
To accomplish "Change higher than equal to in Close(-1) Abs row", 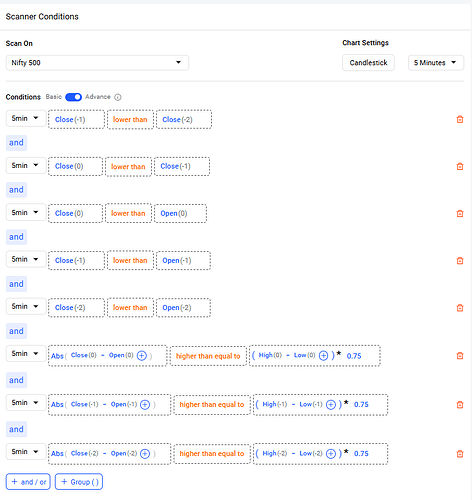I will click(x=212, y=405).
